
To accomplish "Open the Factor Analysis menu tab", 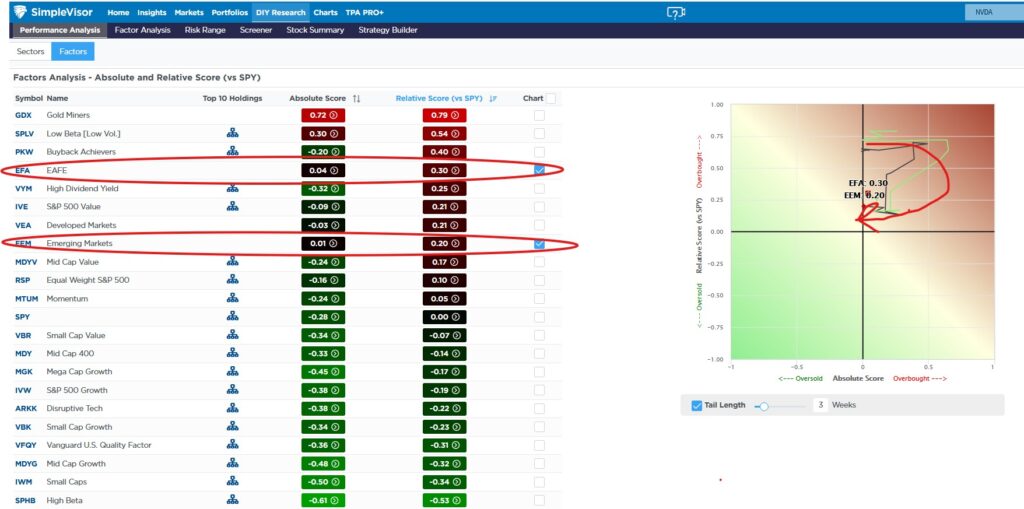I will point(142,30).
